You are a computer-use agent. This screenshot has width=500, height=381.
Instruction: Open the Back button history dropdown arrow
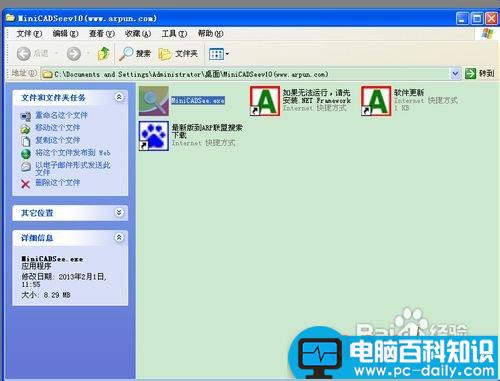click(x=56, y=53)
